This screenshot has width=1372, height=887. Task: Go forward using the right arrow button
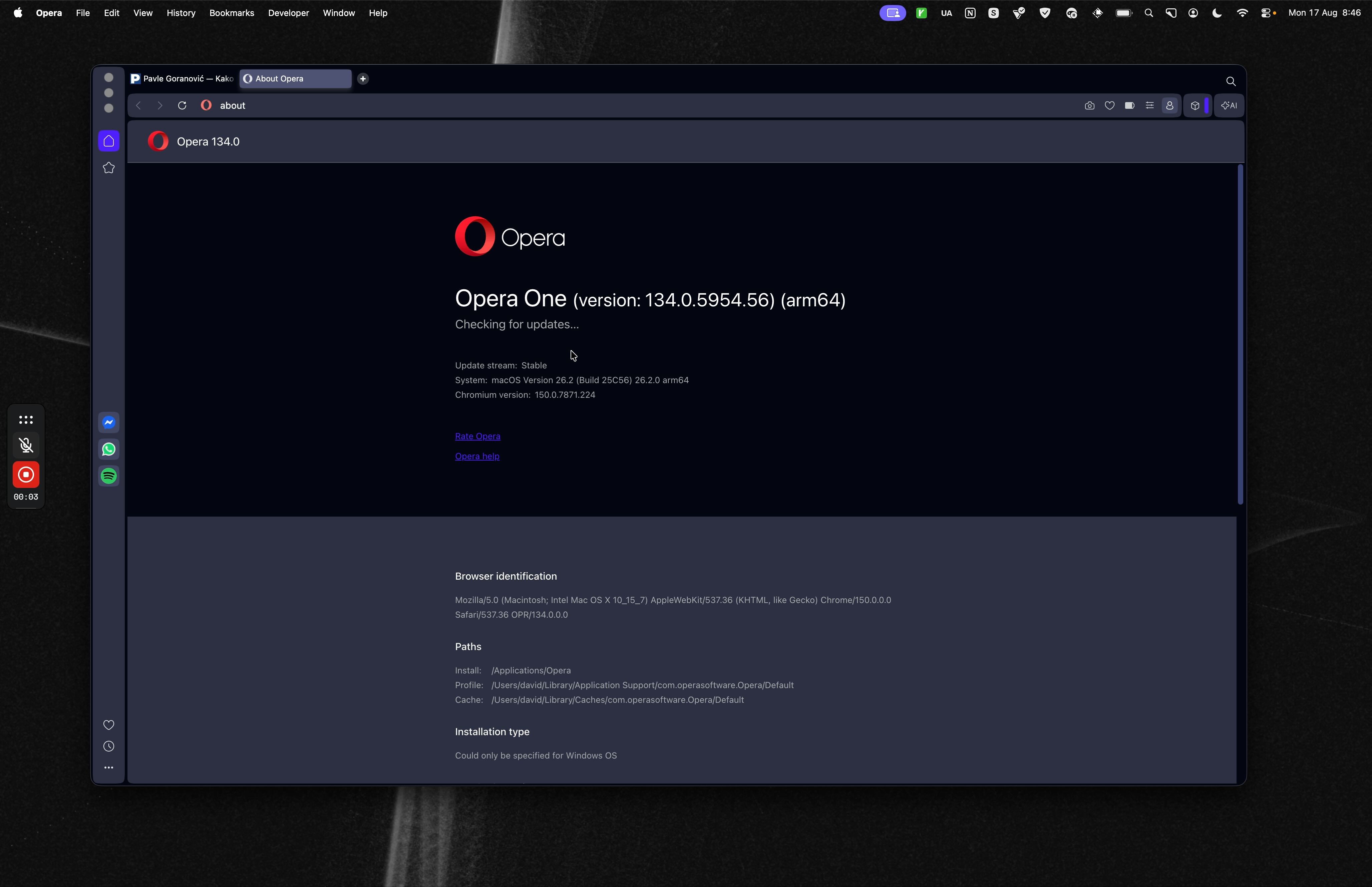click(160, 105)
